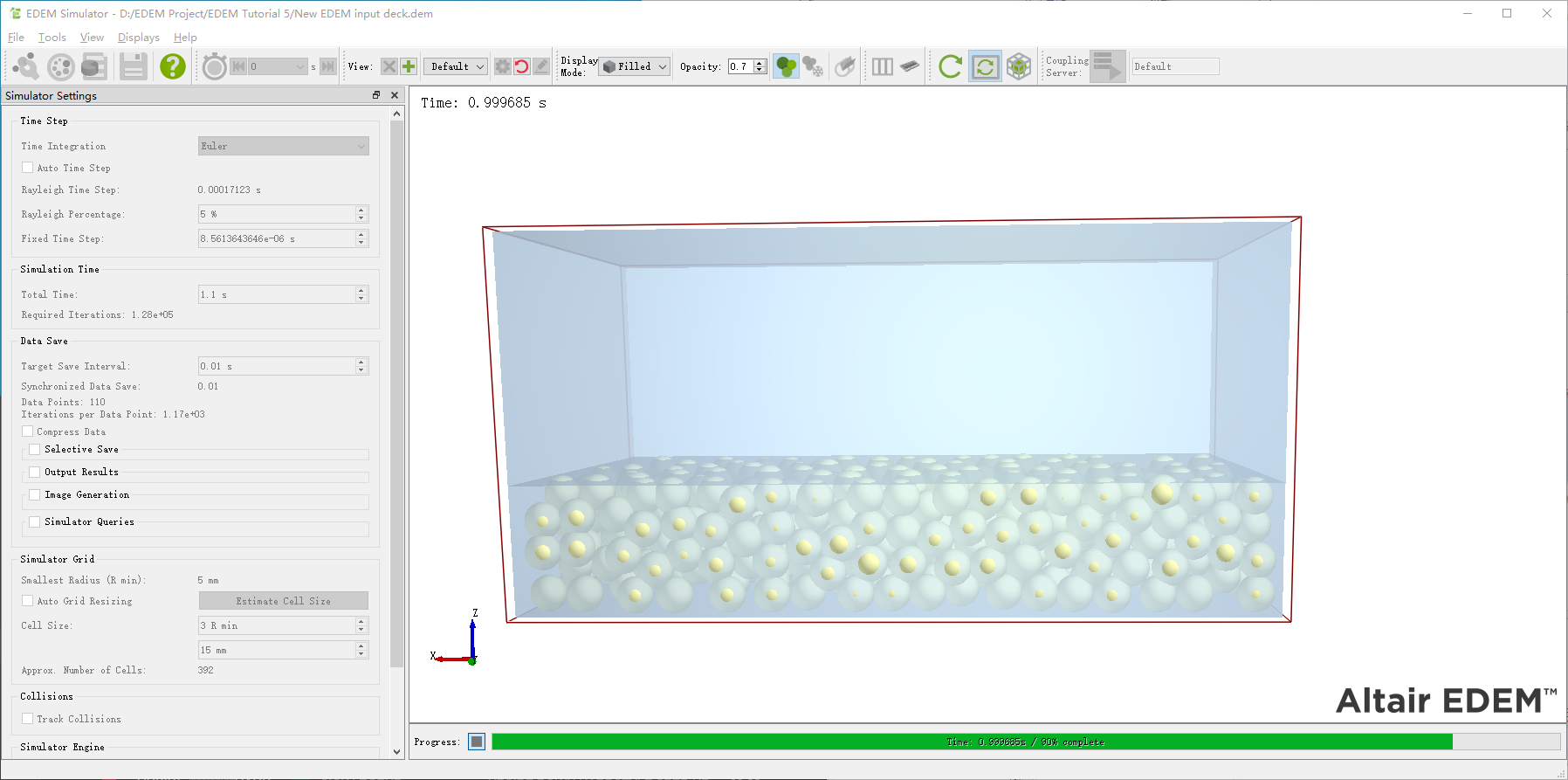Click the green refresh viewer arrow icon
The width and height of the screenshot is (1568, 780).
pyautogui.click(x=950, y=66)
